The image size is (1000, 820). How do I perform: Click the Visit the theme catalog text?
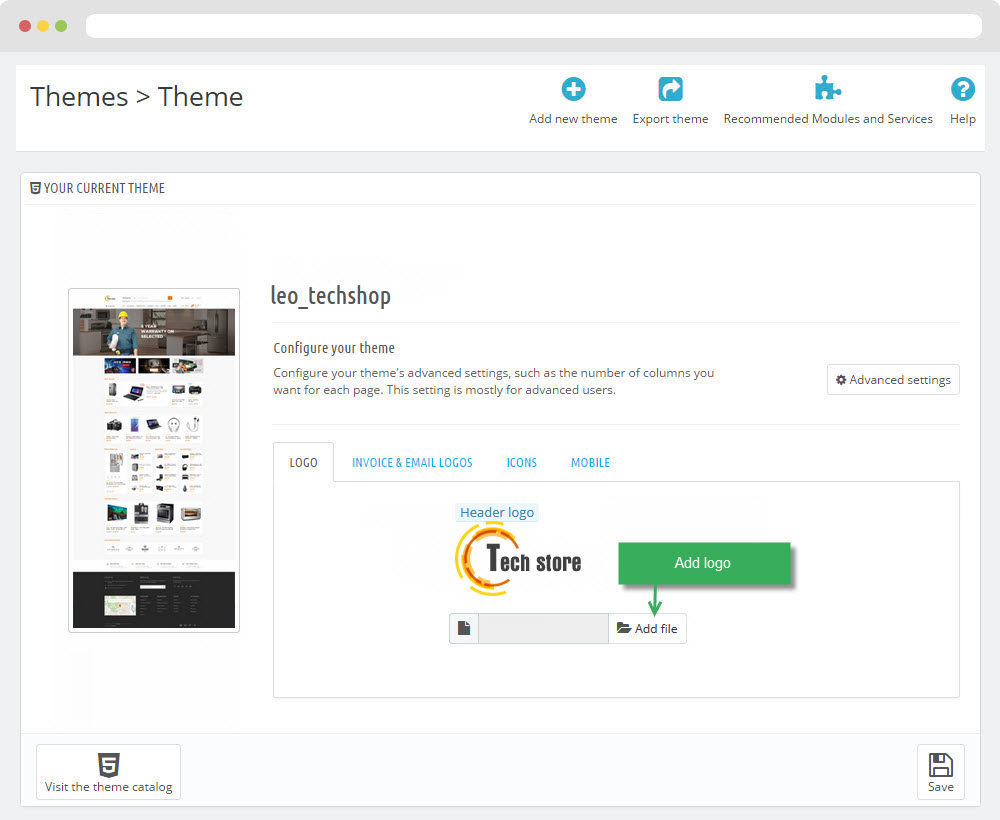(x=108, y=787)
